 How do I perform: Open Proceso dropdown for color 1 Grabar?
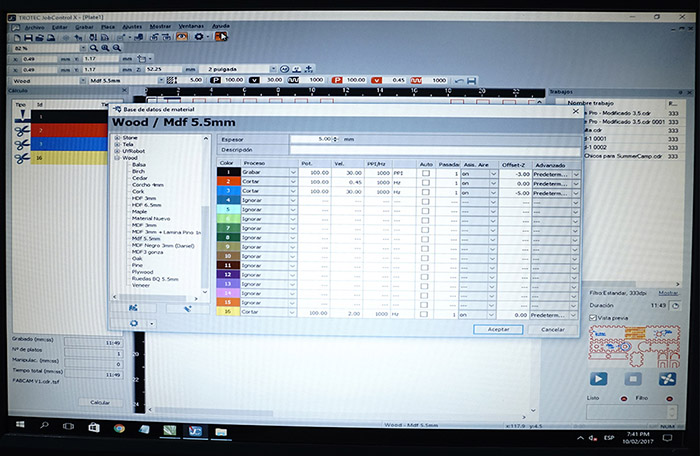tap(293, 172)
